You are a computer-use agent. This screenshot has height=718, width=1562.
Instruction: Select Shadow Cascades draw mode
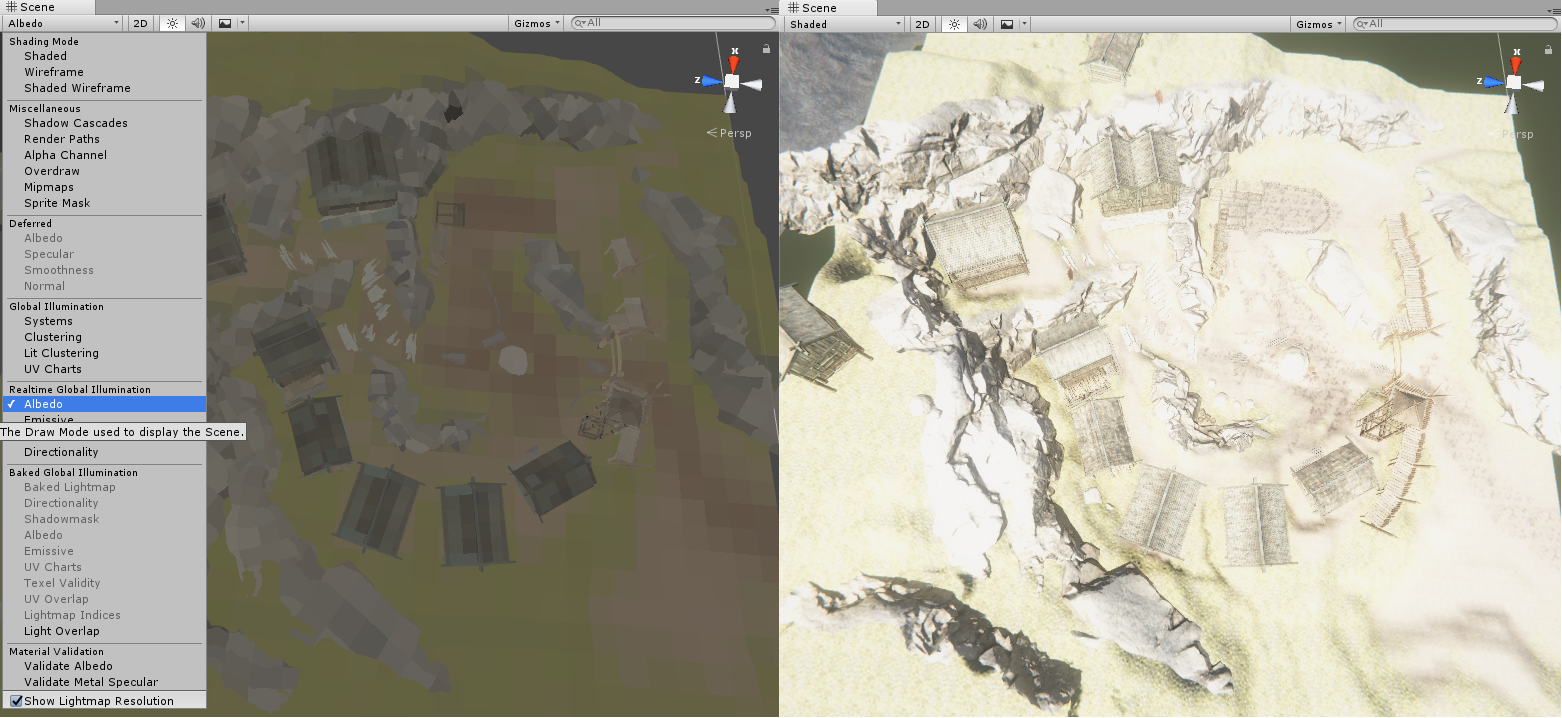(x=75, y=122)
